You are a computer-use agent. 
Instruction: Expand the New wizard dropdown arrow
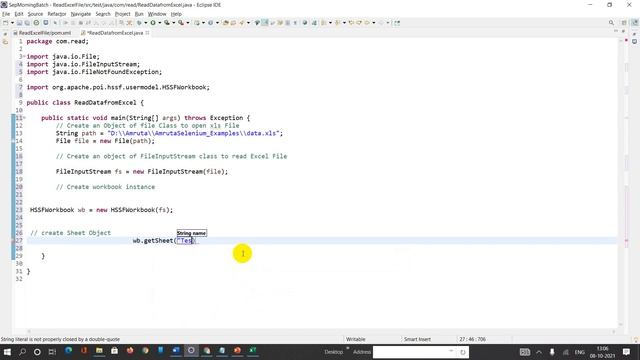pos(12,23)
